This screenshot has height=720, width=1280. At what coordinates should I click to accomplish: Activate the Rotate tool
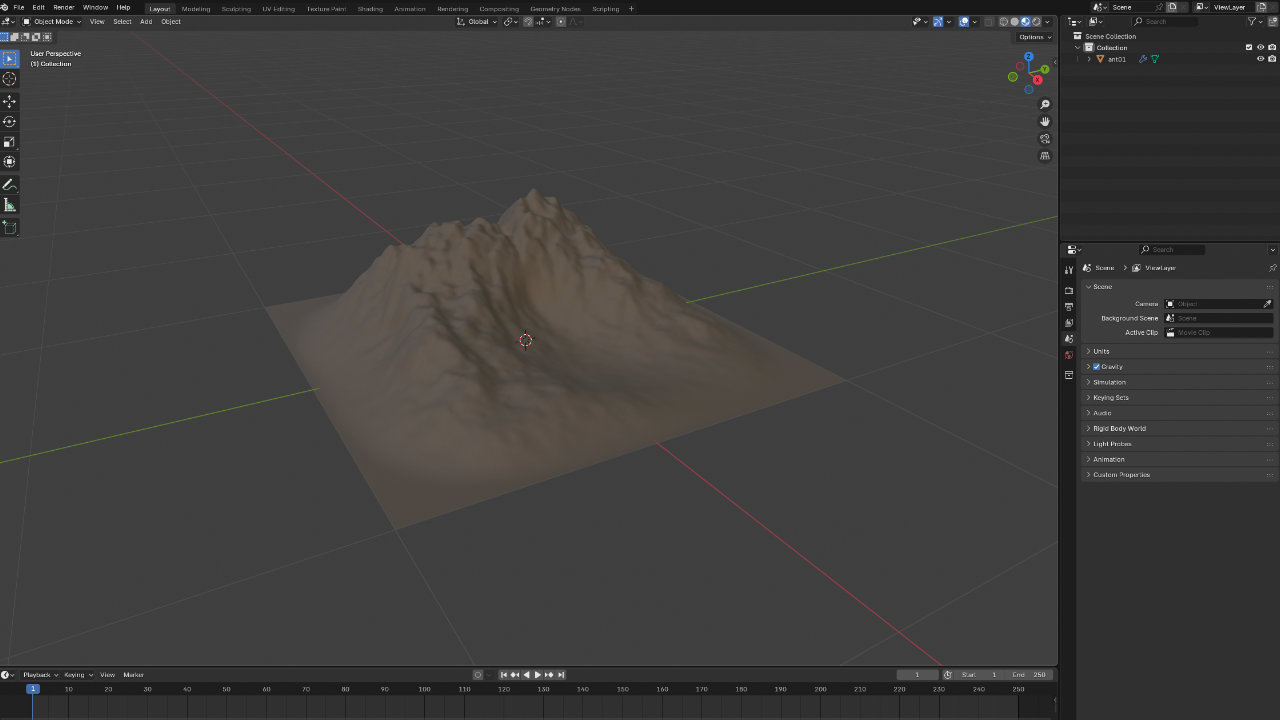click(x=10, y=121)
